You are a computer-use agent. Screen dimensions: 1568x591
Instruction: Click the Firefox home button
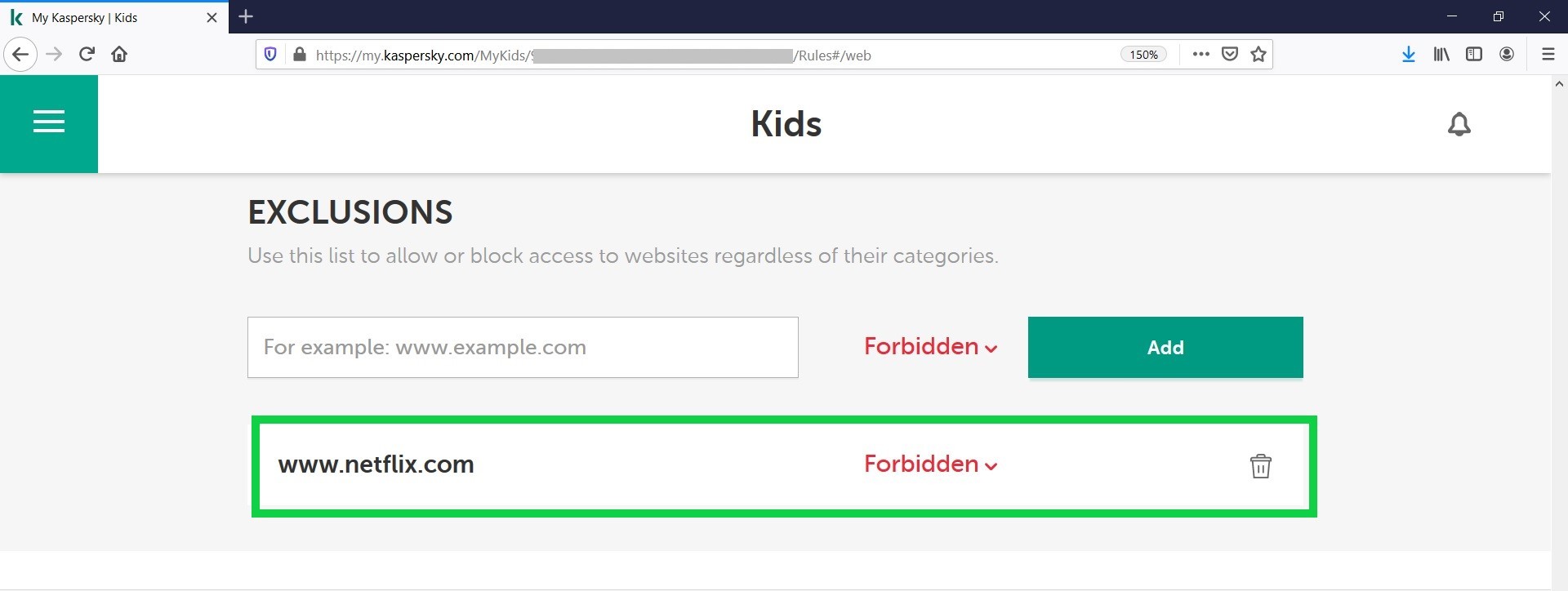coord(119,55)
